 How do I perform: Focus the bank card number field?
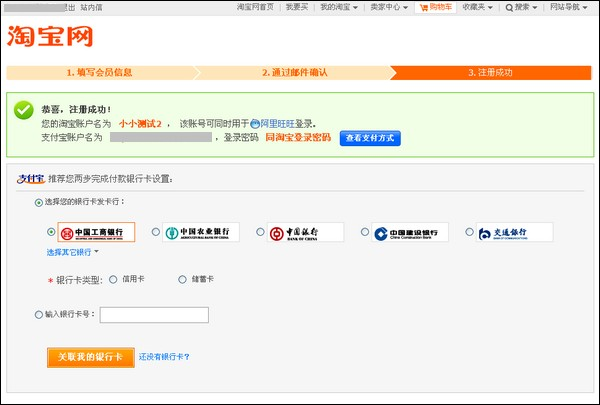(x=154, y=315)
